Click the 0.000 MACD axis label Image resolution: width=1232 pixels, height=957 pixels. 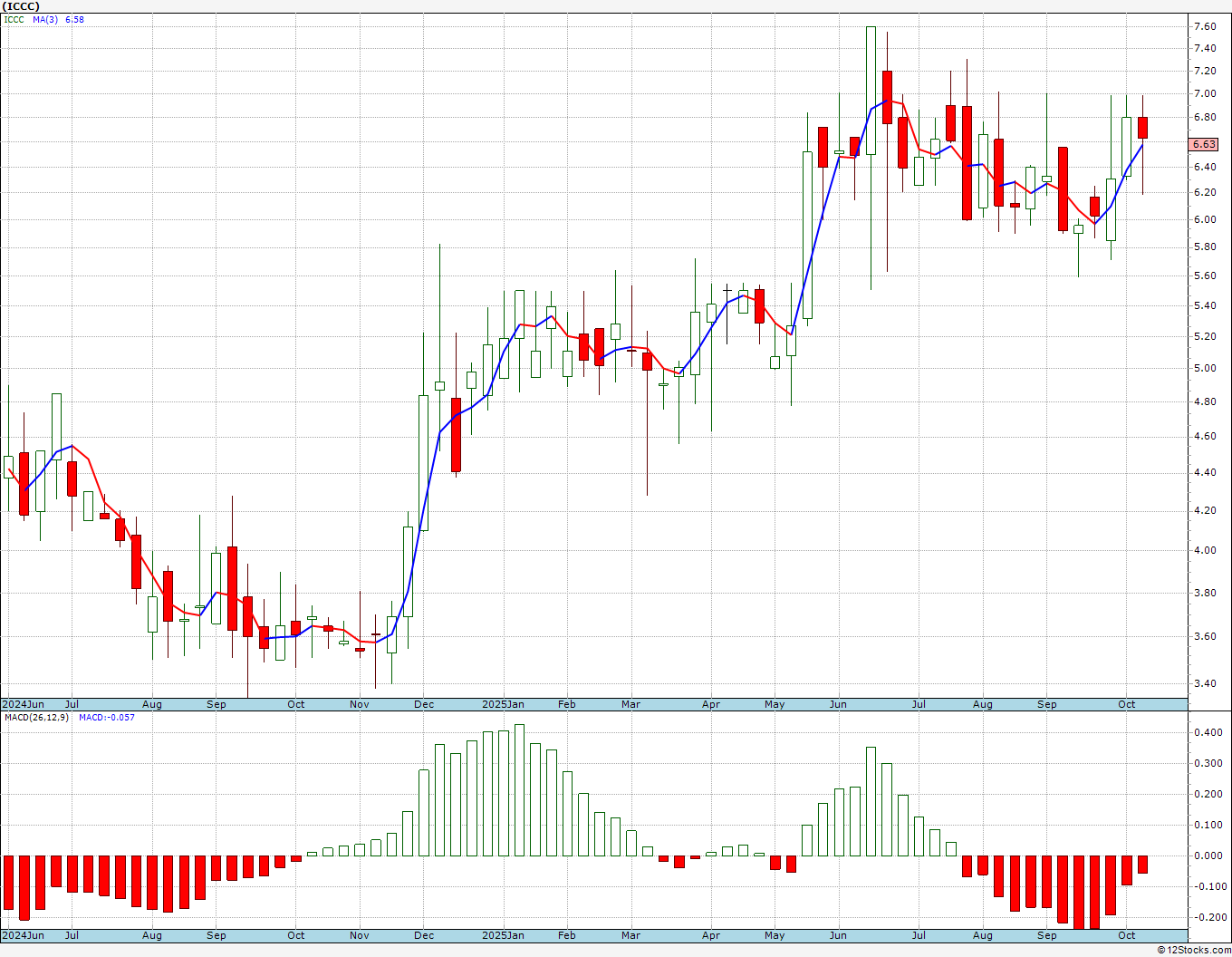pyautogui.click(x=1207, y=855)
